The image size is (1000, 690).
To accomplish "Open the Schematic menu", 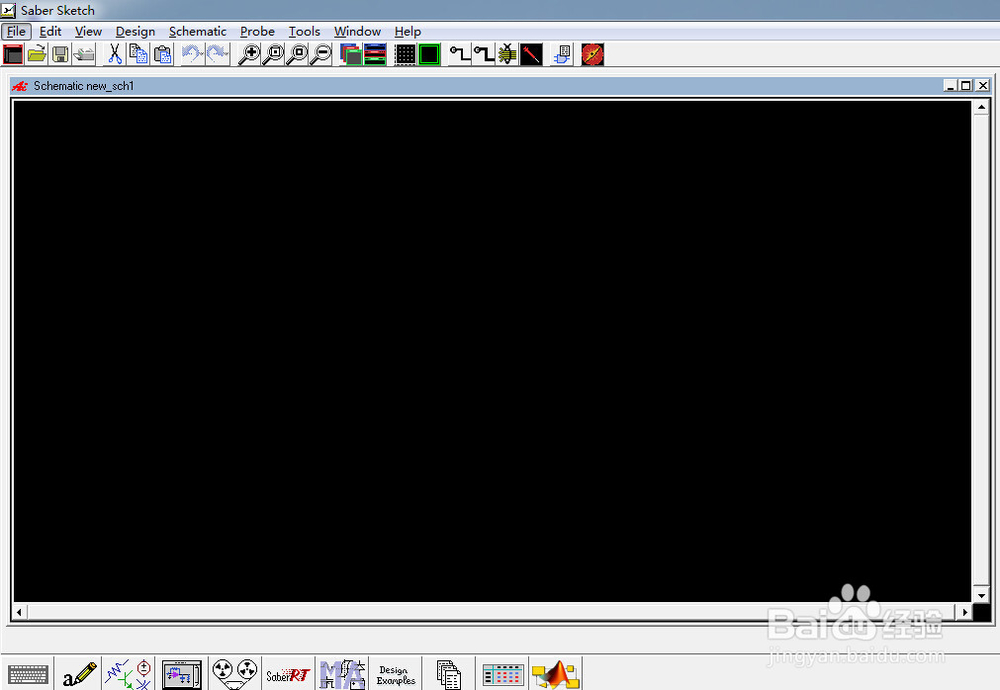I will click(x=198, y=31).
